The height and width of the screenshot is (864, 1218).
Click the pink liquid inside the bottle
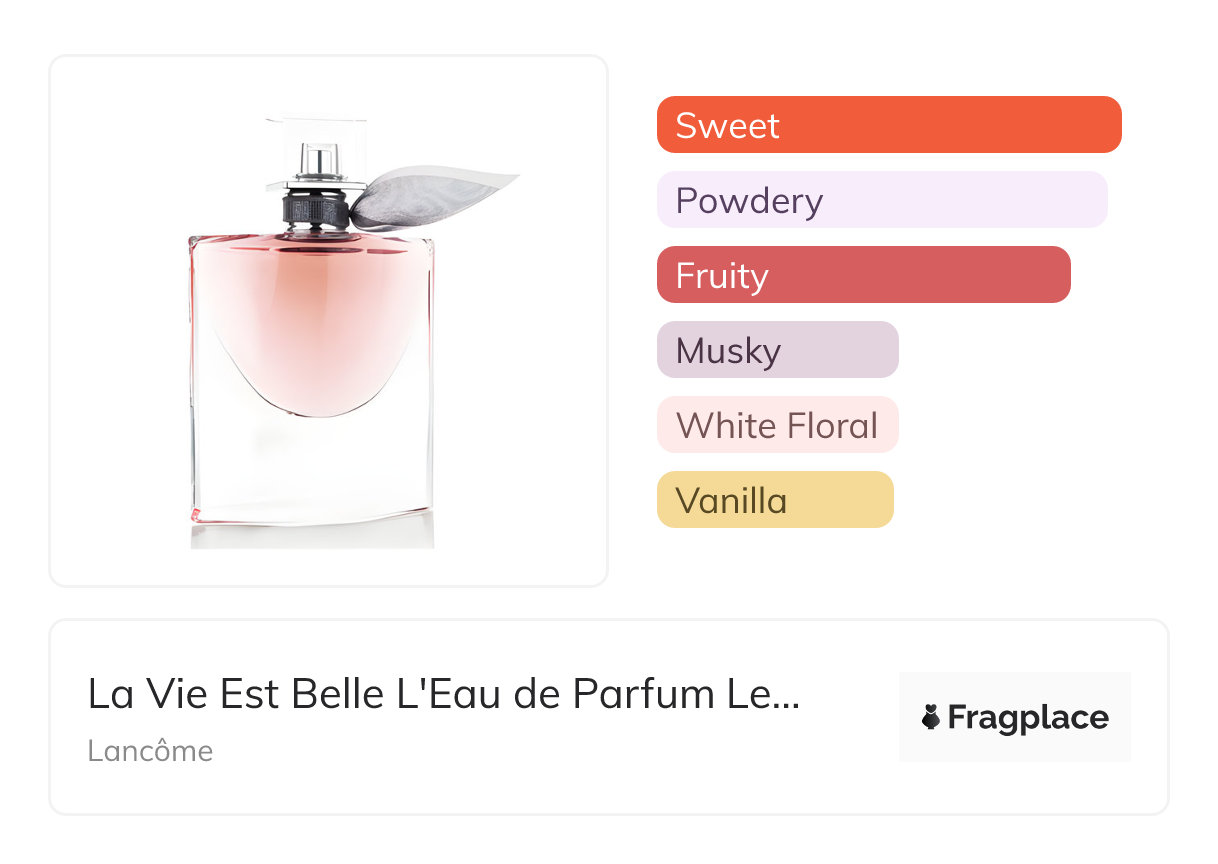(313, 320)
